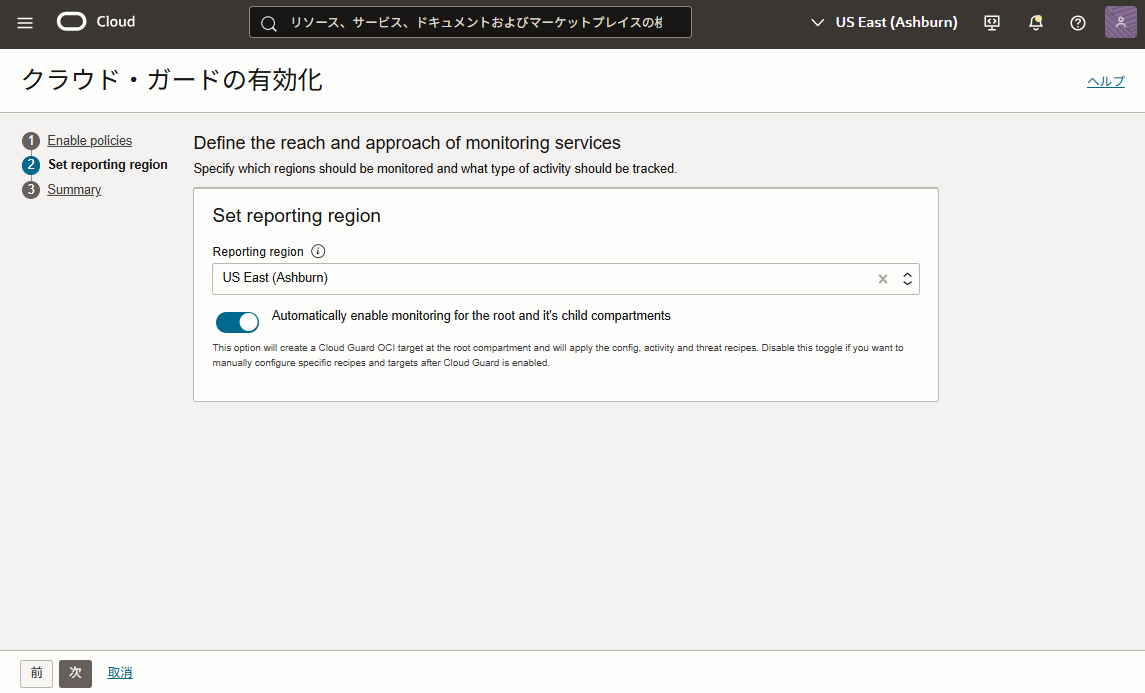The width and height of the screenshot is (1145, 693).
Task: Go to Summary step
Action: click(74, 190)
